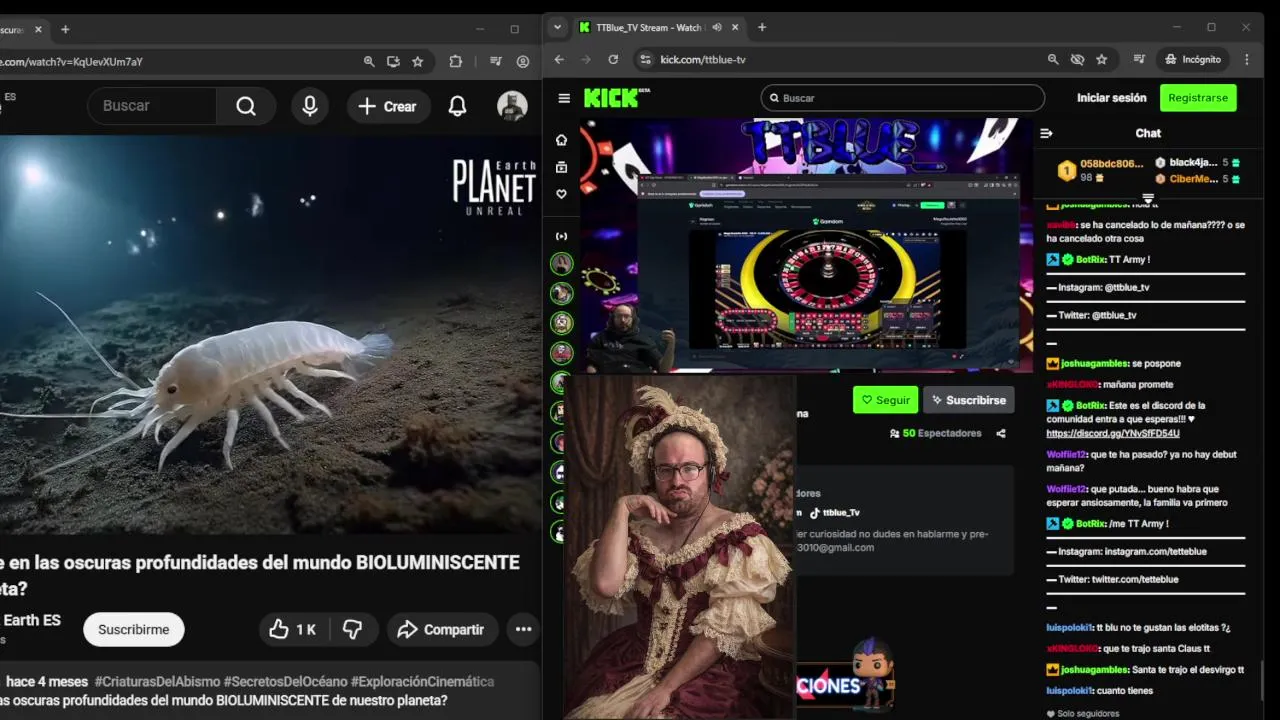Open the ttblue_Tv TikTok link
Image resolution: width=1280 pixels, height=720 pixels.
835,513
